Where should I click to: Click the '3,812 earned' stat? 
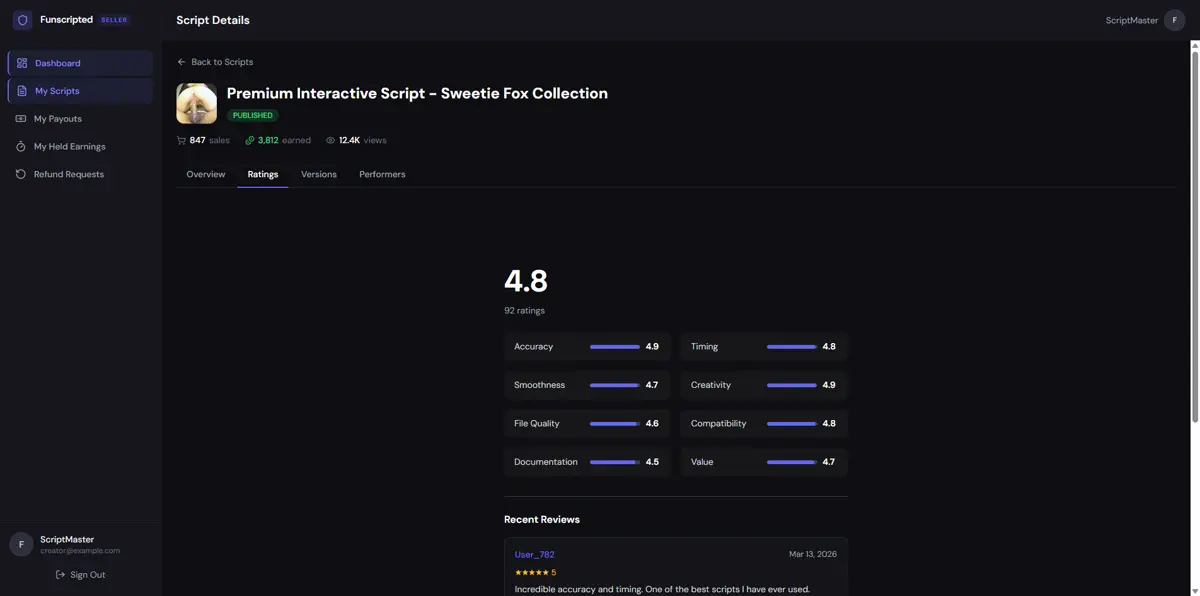coord(278,140)
